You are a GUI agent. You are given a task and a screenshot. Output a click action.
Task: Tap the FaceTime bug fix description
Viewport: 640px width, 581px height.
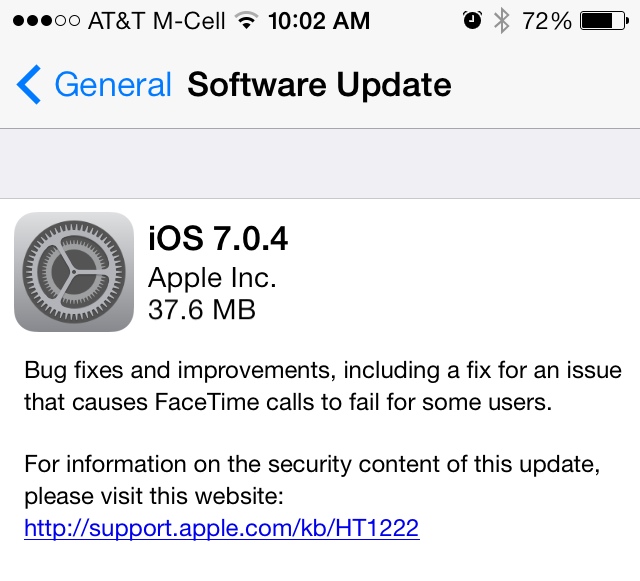pyautogui.click(x=323, y=386)
